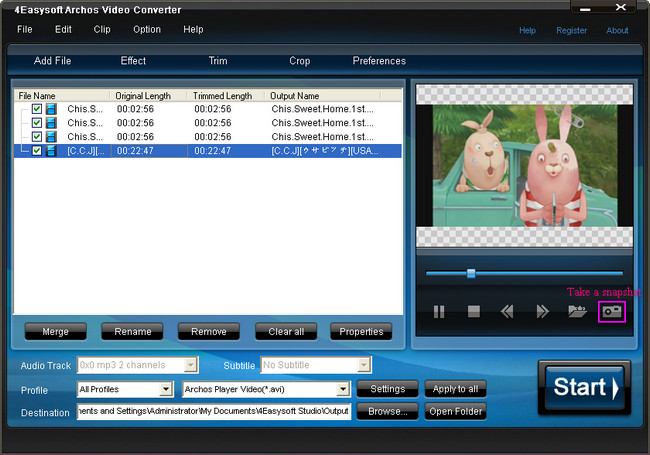Click Apply to all button
650x455 pixels.
[x=455, y=389]
